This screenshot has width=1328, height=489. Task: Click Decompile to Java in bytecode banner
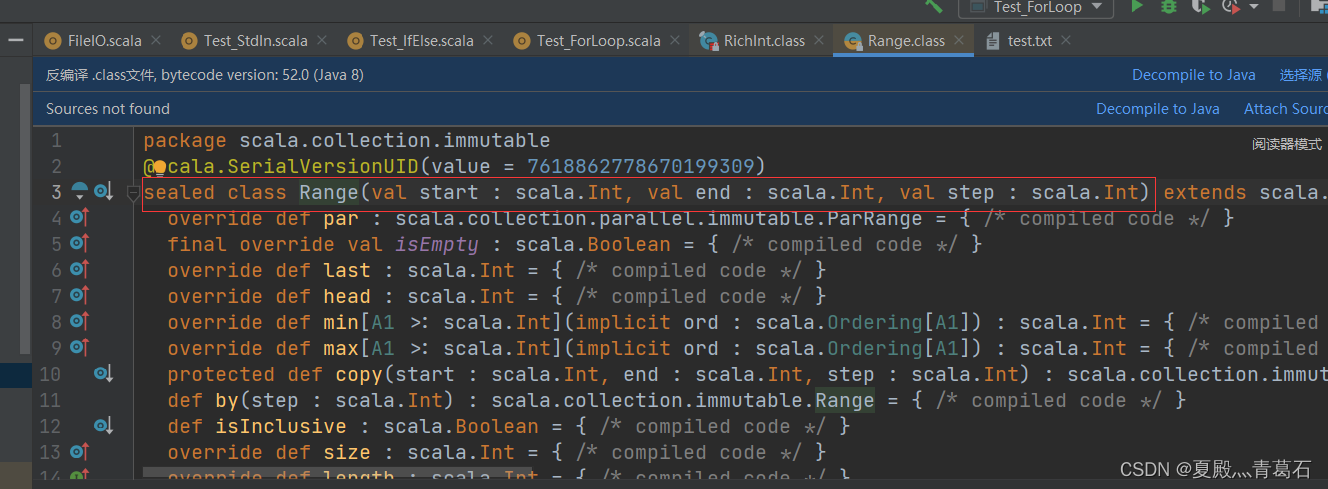pyautogui.click(x=1193, y=75)
